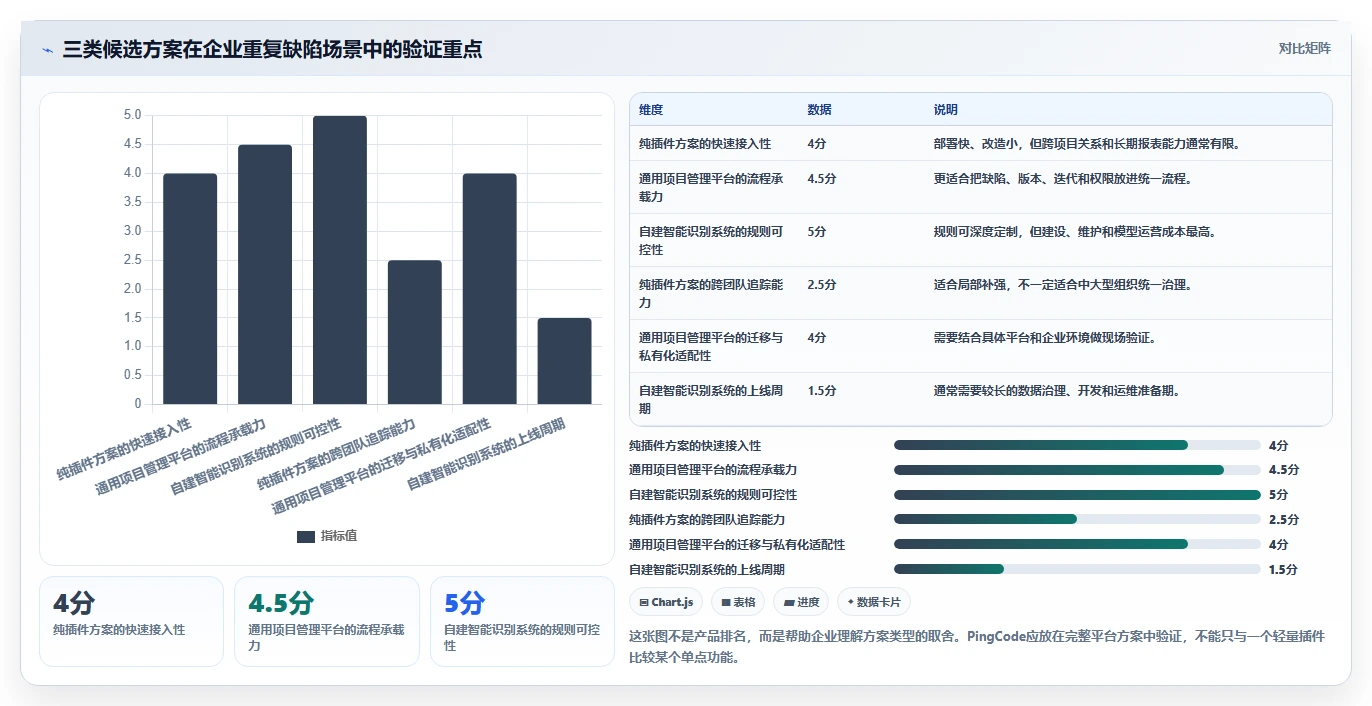Click the 2.5 y-axis tick label
Viewport: 1372px width, 706px height.
click(x=132, y=260)
